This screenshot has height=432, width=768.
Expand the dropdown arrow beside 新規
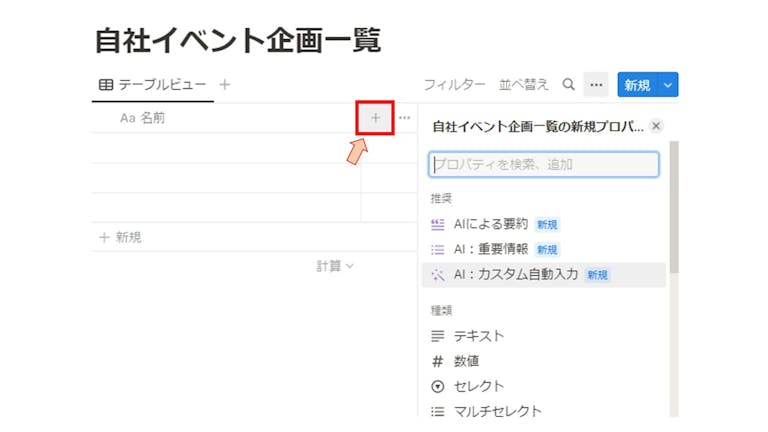(668, 85)
